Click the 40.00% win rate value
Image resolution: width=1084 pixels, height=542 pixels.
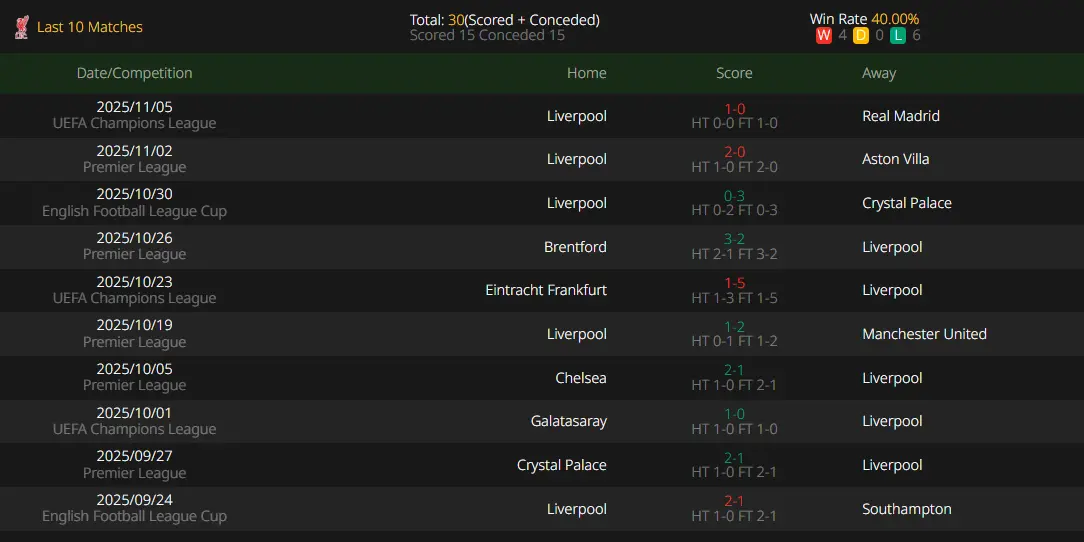[893, 19]
